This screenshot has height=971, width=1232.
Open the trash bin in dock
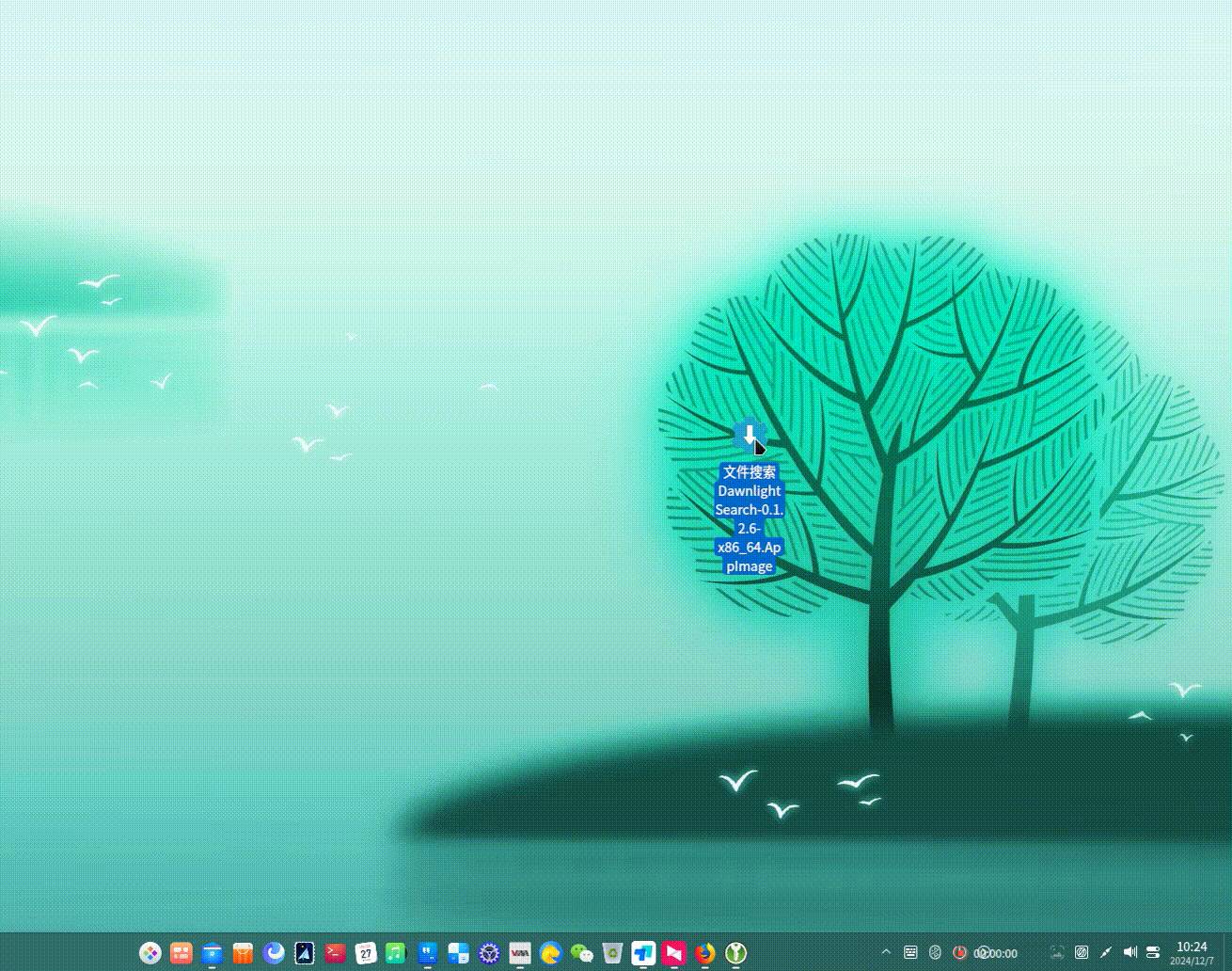[612, 953]
